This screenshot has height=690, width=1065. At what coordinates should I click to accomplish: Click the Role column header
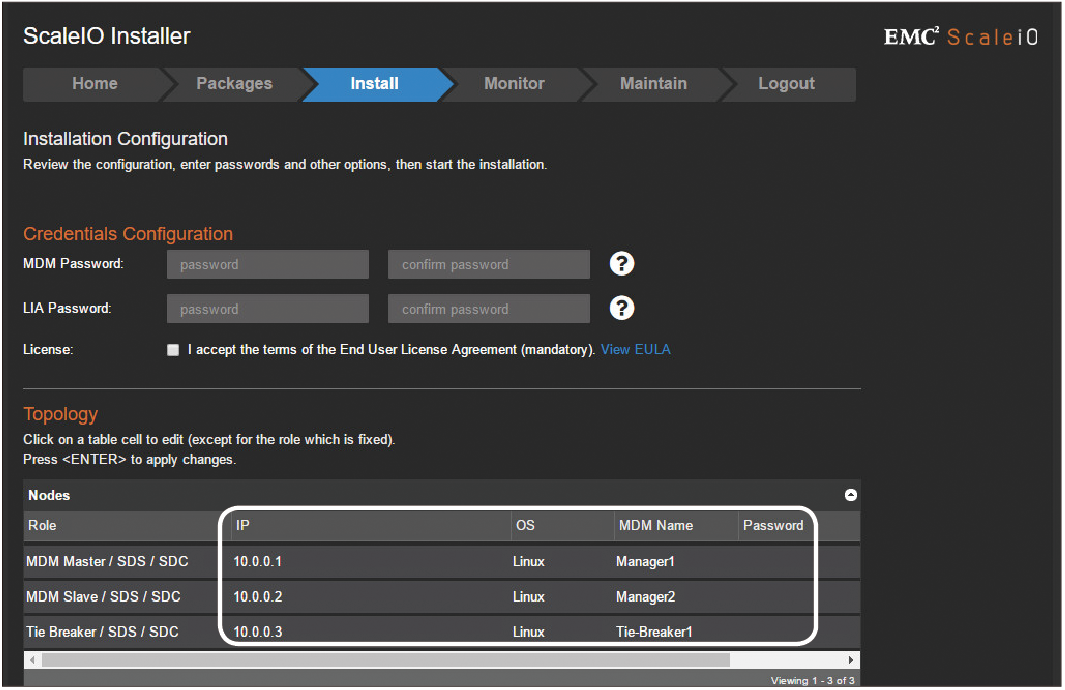click(127, 526)
